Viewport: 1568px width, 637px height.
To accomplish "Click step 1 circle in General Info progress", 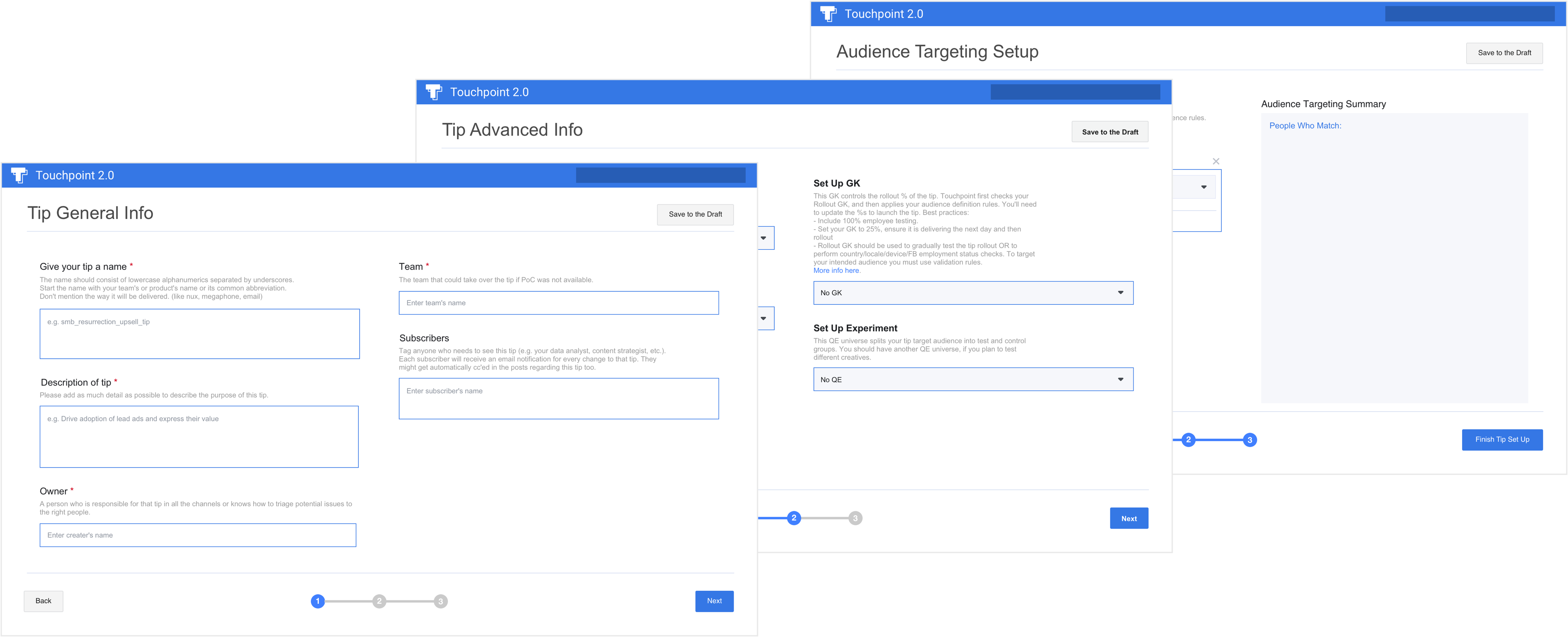I will pos(318,601).
